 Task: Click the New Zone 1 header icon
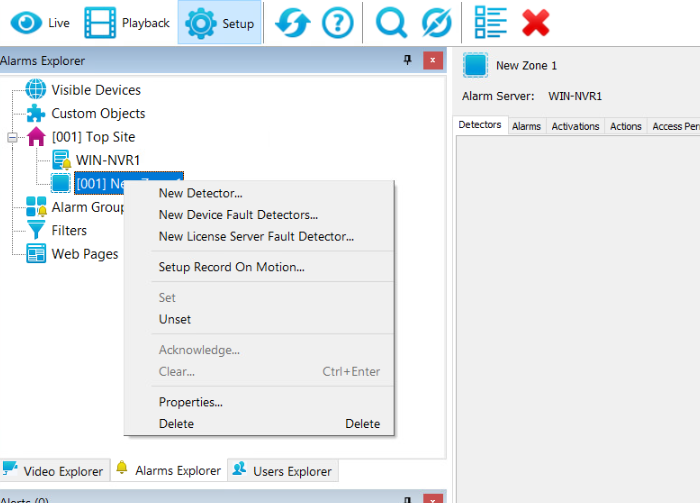(x=475, y=65)
